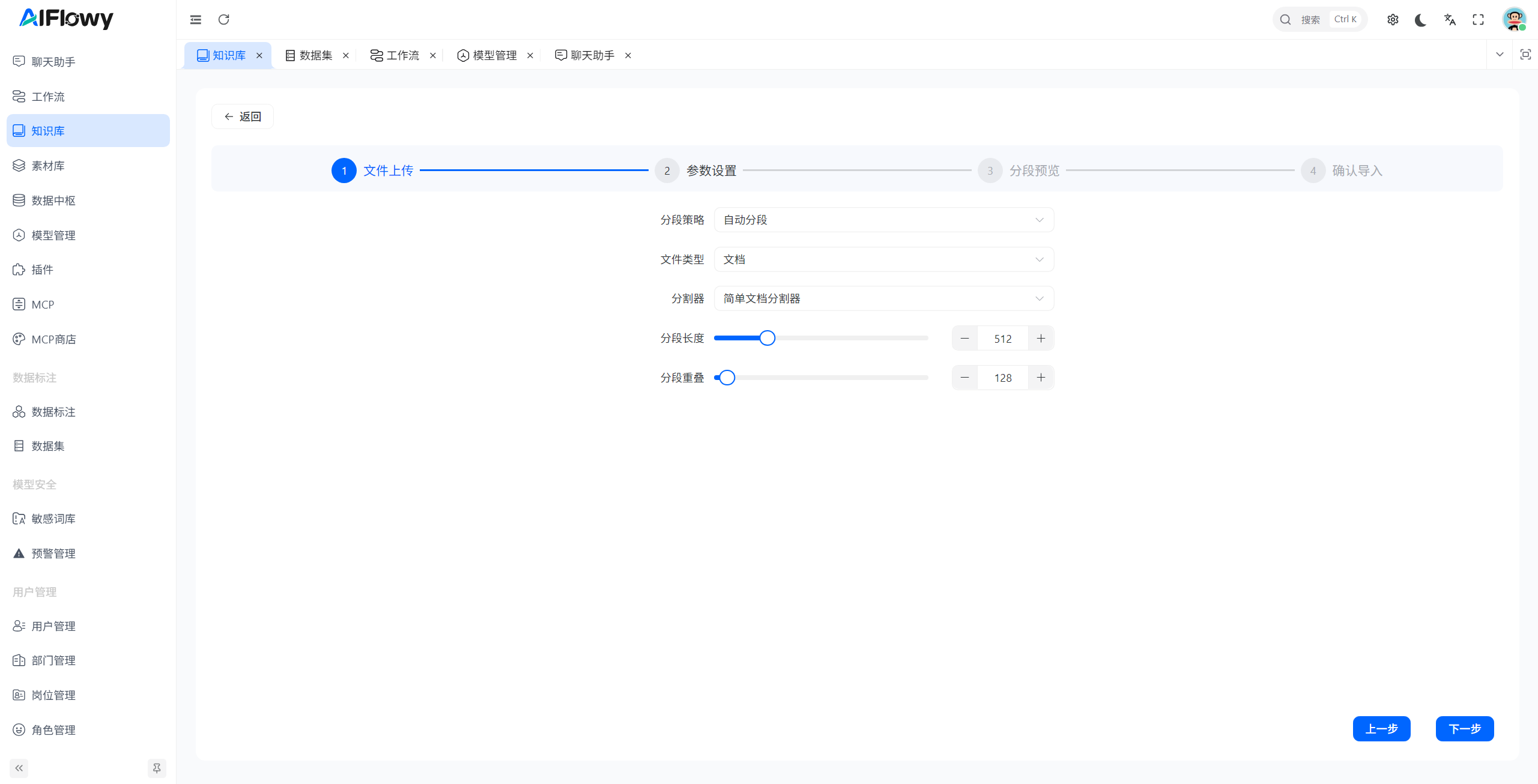Switch to the 工作流 tab

tap(396, 55)
